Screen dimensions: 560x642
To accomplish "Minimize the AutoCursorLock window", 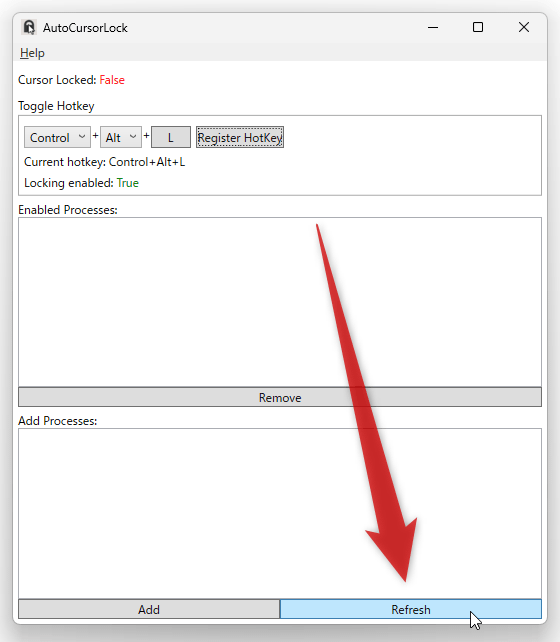I will pos(433,27).
